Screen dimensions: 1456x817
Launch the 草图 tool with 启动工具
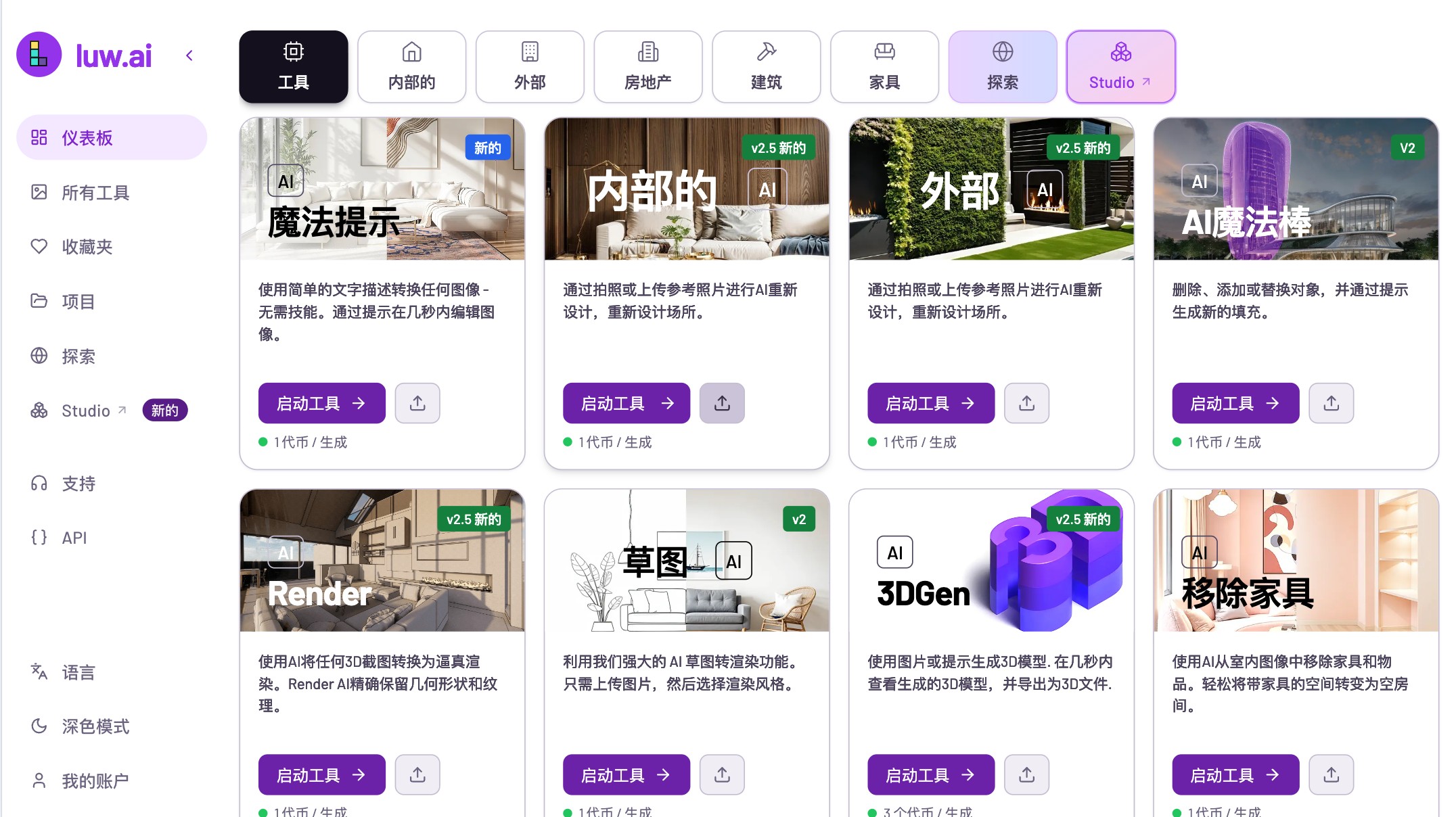click(627, 774)
